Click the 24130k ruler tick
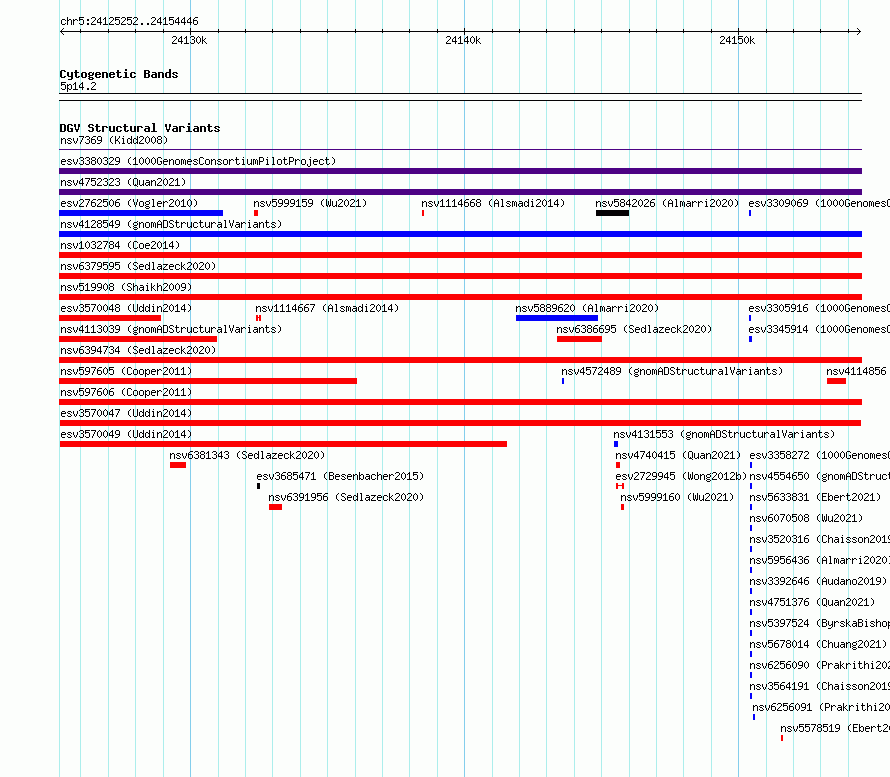This screenshot has height=777, width=890. point(189,40)
